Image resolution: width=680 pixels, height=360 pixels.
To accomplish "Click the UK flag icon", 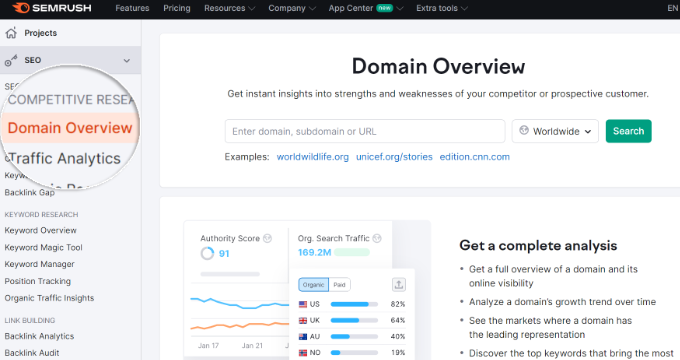I will tap(303, 321).
